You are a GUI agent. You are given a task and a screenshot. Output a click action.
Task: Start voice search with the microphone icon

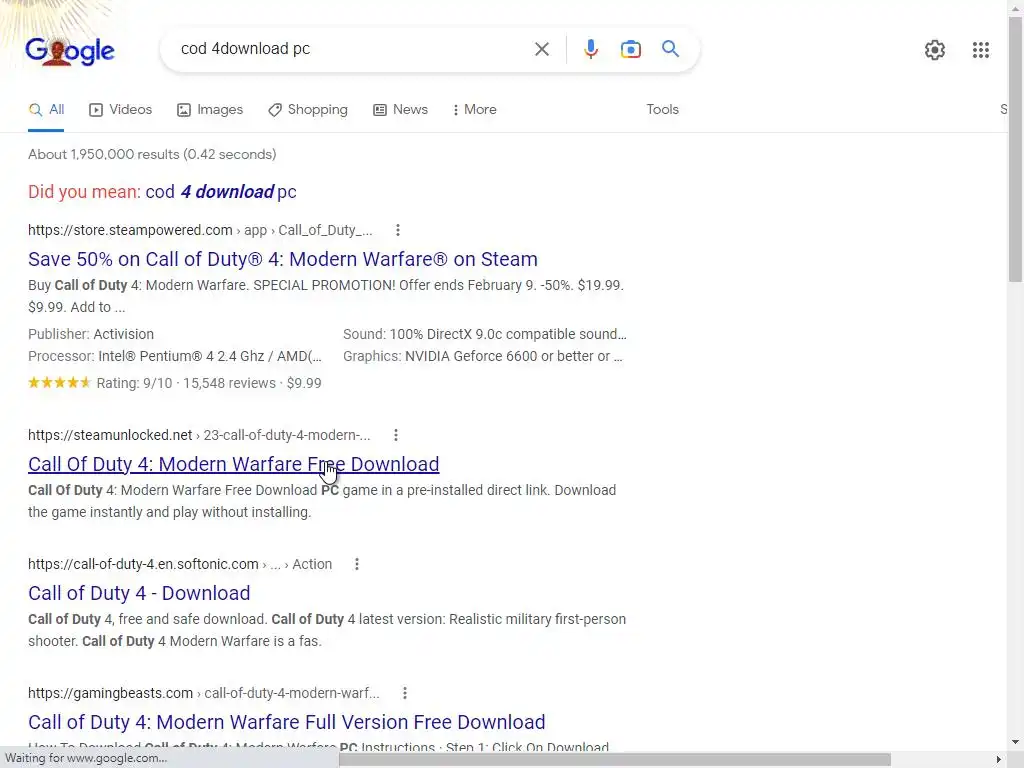590,49
